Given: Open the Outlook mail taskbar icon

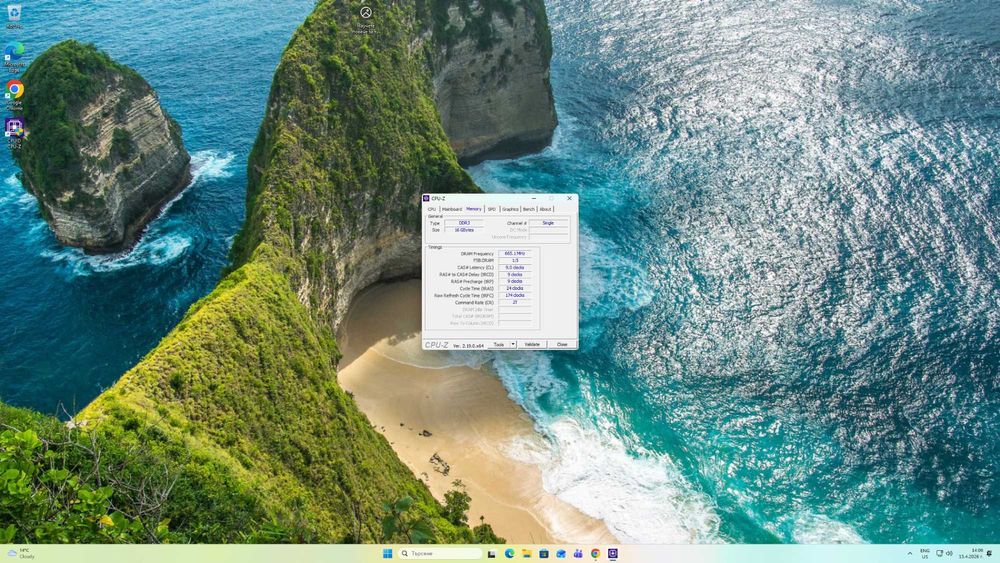Looking at the screenshot, I should pyautogui.click(x=561, y=553).
